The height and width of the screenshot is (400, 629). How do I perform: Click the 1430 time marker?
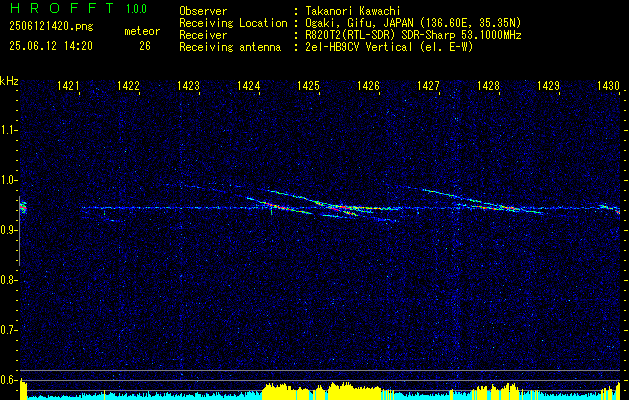(608, 85)
